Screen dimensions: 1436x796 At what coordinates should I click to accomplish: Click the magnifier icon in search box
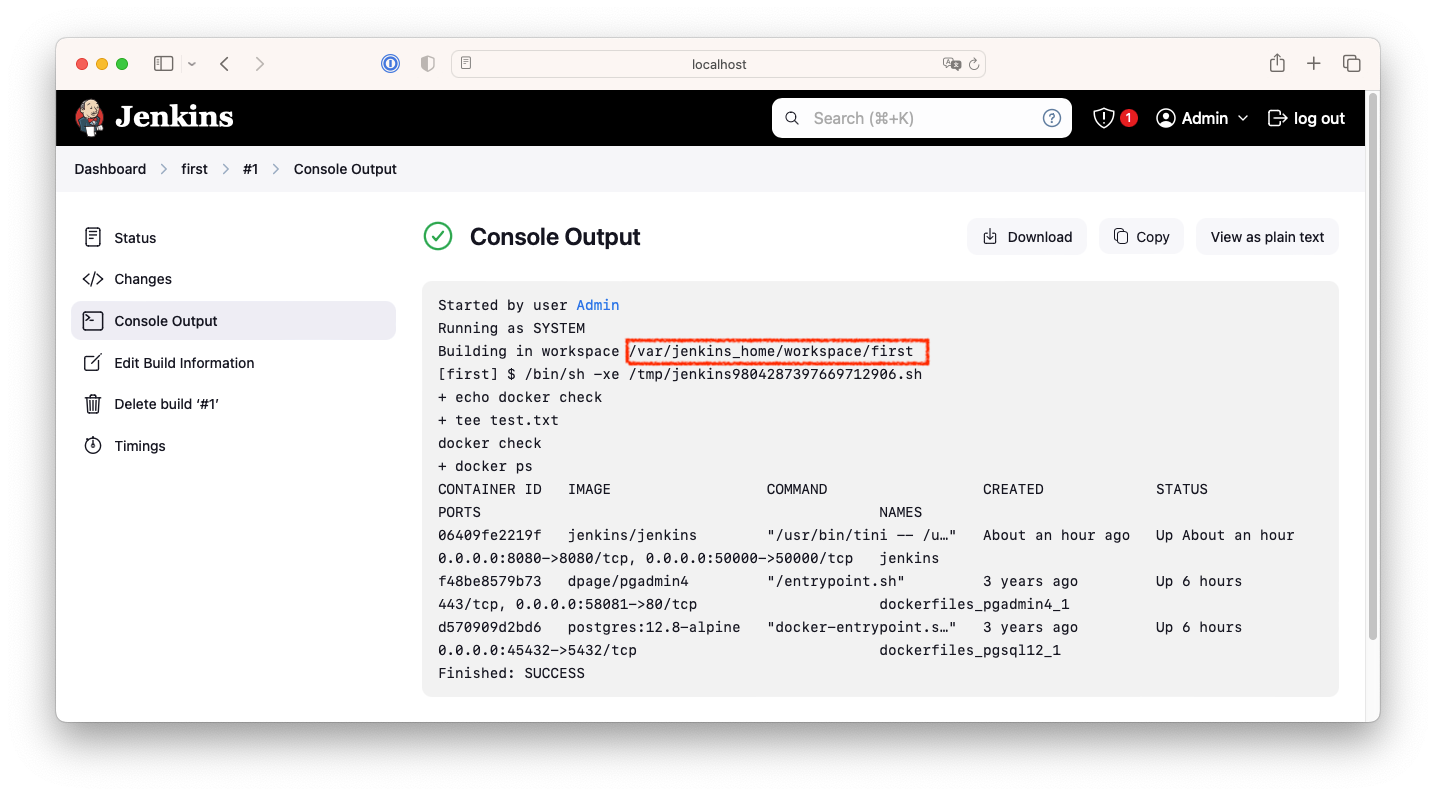click(792, 118)
